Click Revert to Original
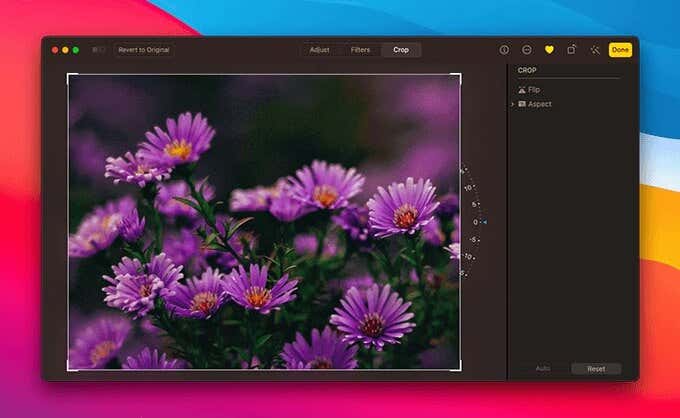 (144, 50)
